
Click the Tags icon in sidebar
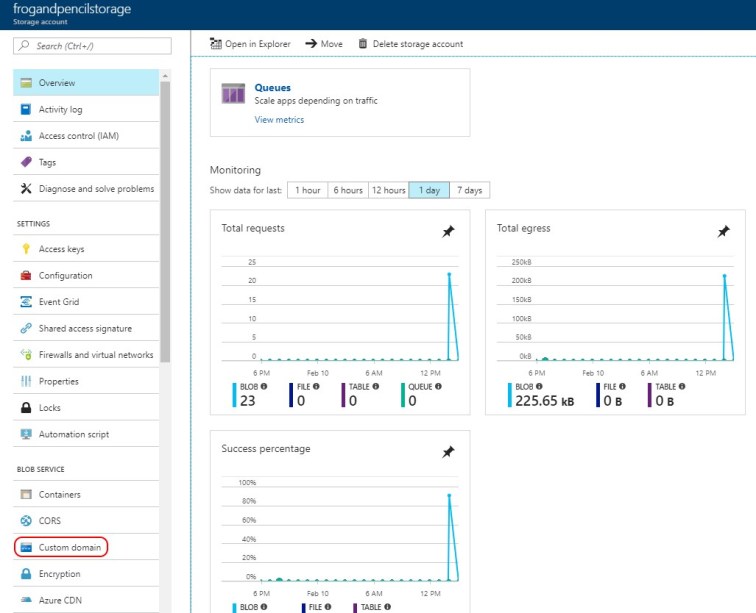(x=26, y=162)
